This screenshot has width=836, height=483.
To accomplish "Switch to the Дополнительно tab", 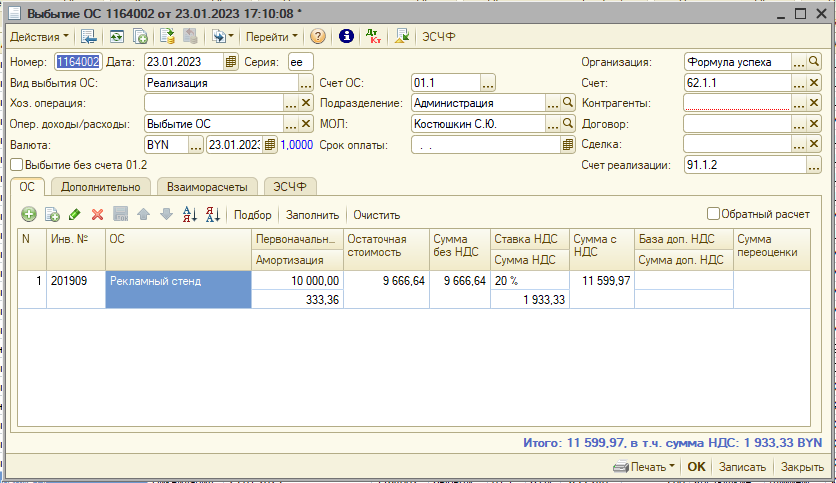I will click(100, 186).
